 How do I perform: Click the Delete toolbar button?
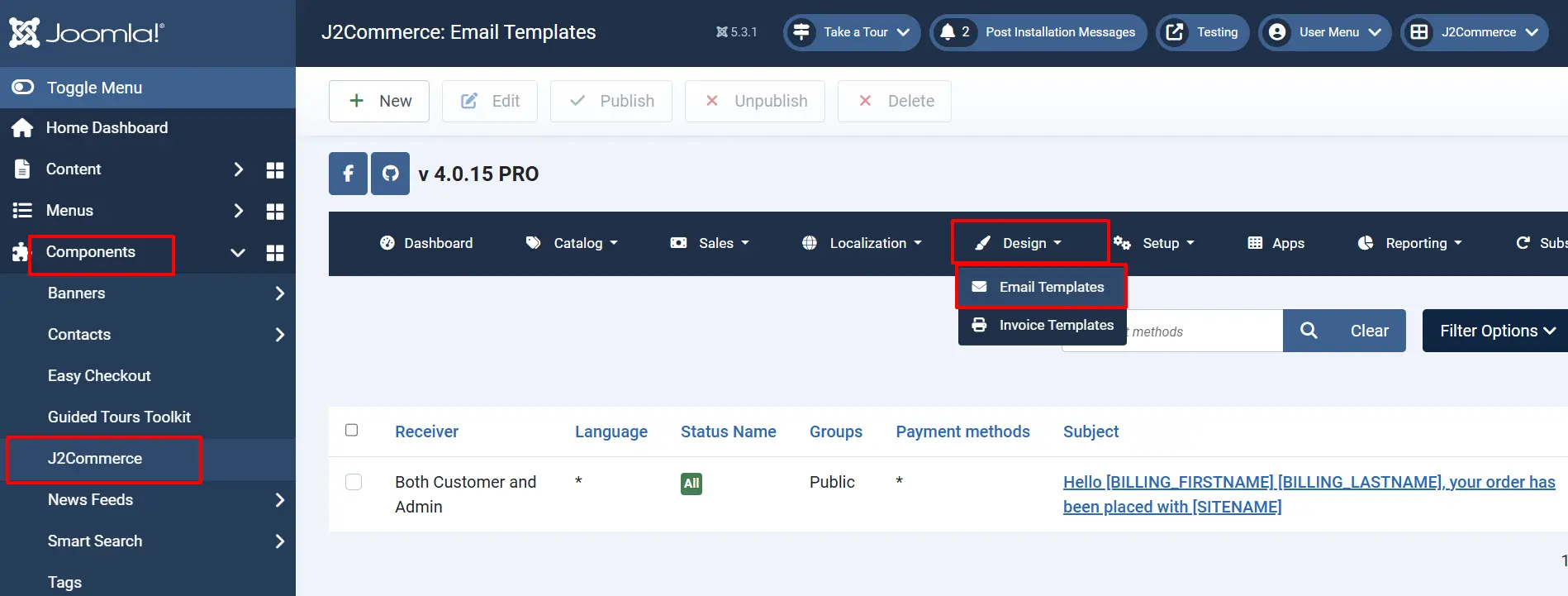pyautogui.click(x=895, y=101)
